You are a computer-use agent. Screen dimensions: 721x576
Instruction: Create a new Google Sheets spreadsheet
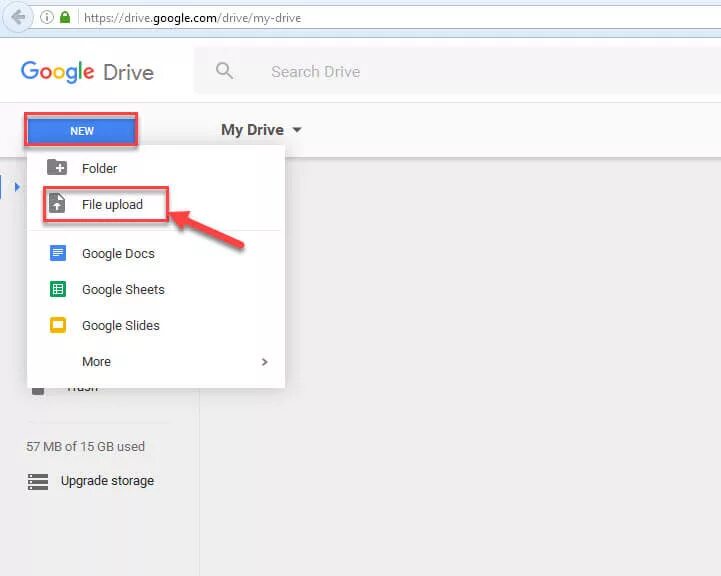[156, 289]
